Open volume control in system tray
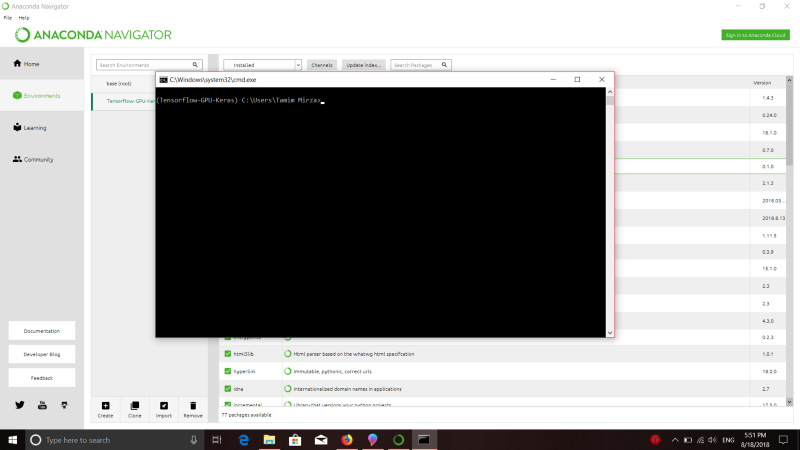This screenshot has width=800, height=450. click(x=712, y=440)
